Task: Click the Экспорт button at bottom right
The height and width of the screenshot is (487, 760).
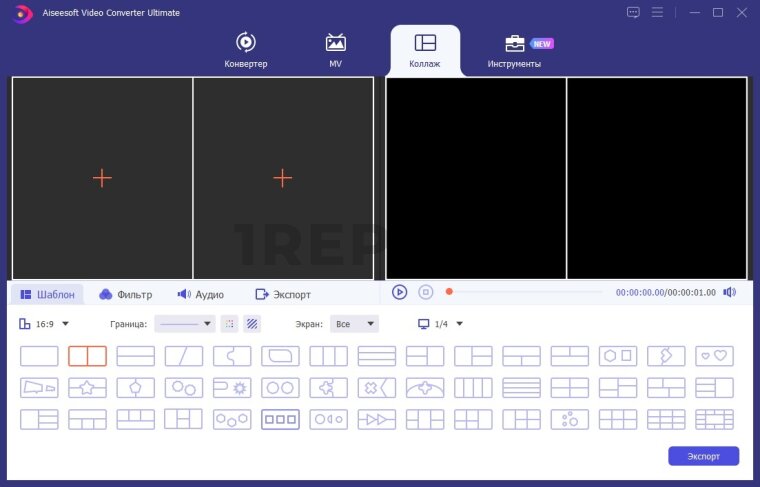Action: pyautogui.click(x=703, y=456)
